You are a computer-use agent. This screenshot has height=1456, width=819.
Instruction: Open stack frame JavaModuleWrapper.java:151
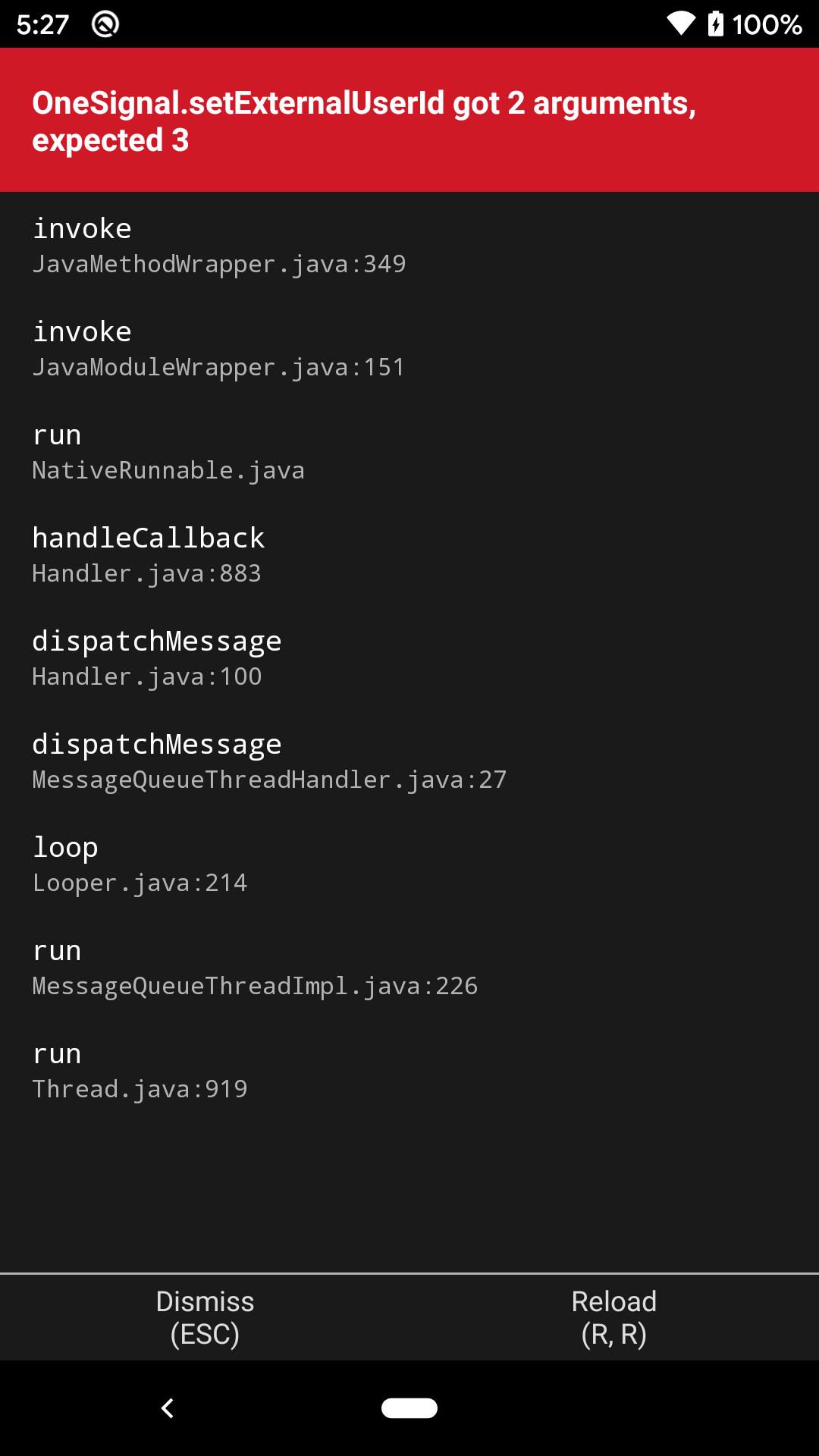point(219,349)
